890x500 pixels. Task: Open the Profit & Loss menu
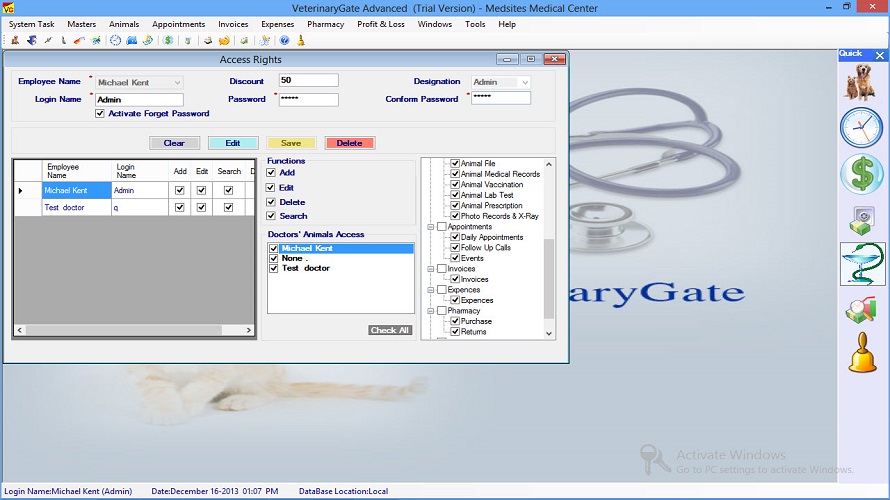[x=381, y=24]
